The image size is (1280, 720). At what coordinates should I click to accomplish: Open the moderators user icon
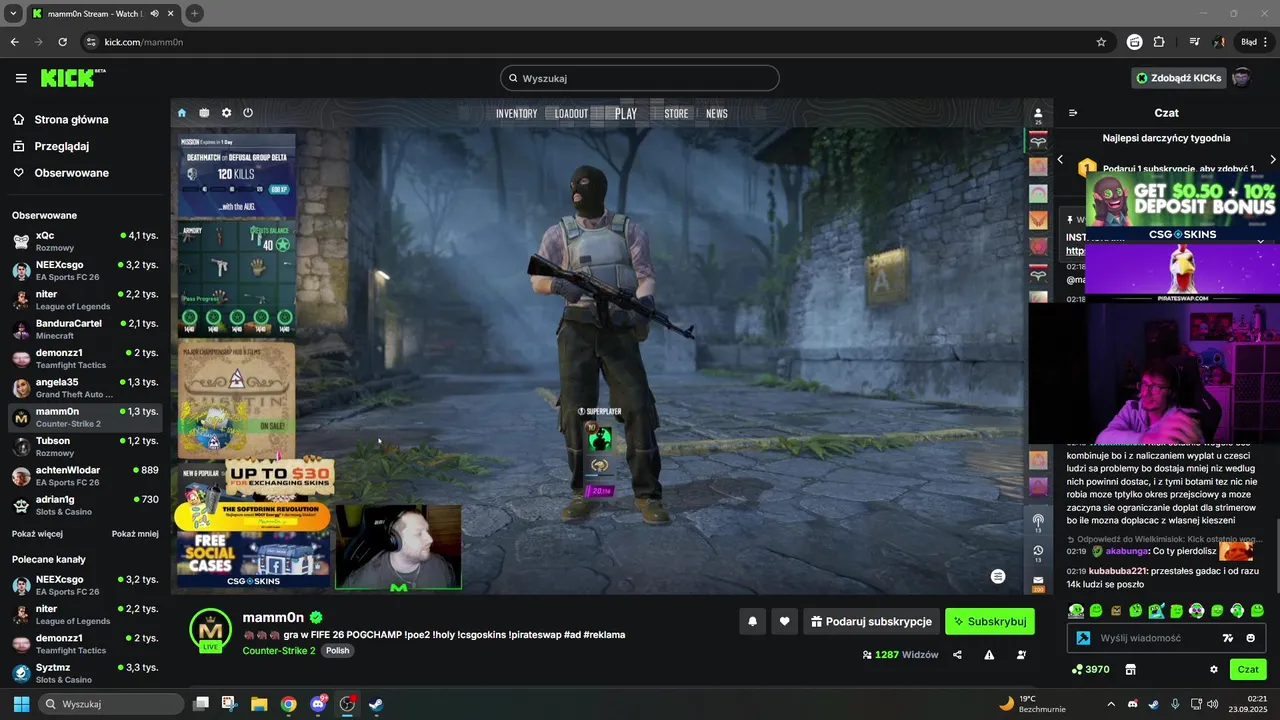(x=1021, y=655)
